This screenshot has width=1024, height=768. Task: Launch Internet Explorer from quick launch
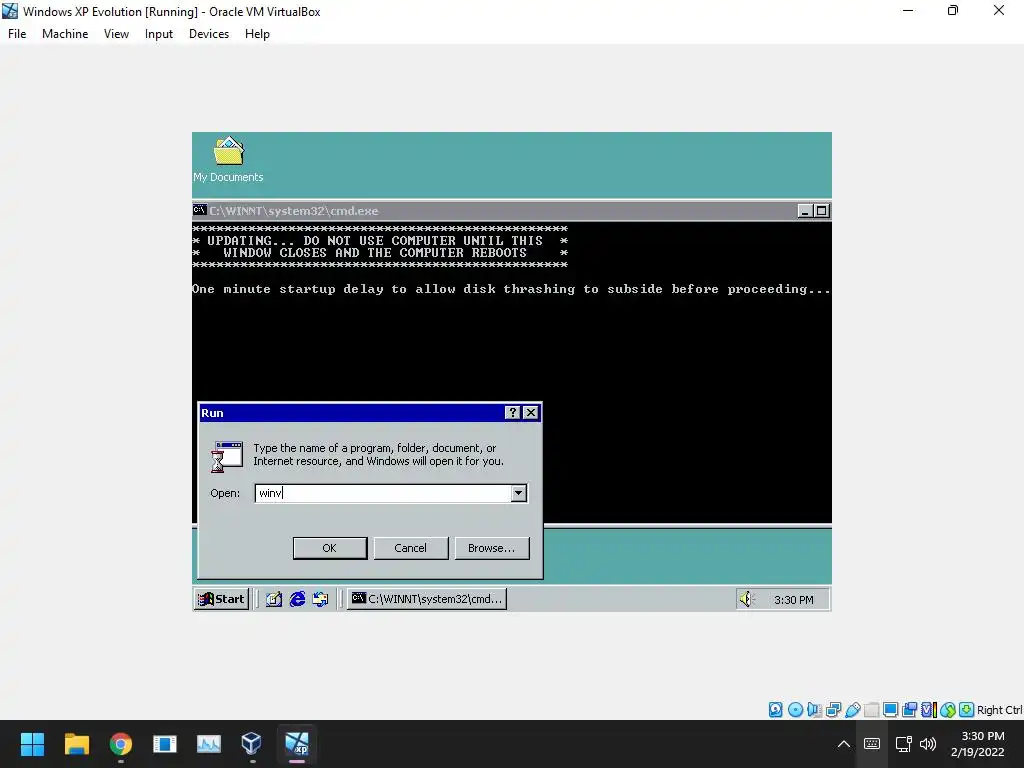297,599
